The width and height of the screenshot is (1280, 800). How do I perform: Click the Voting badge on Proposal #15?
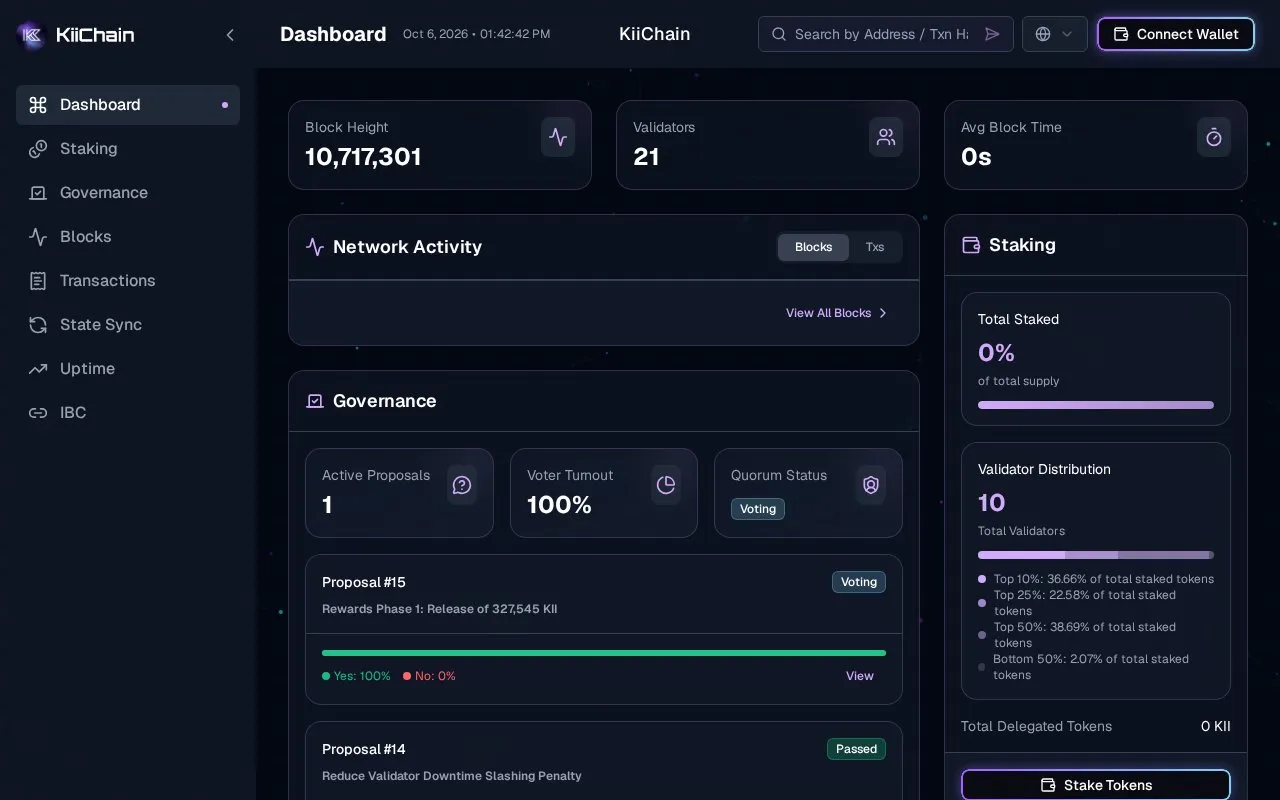tap(859, 582)
